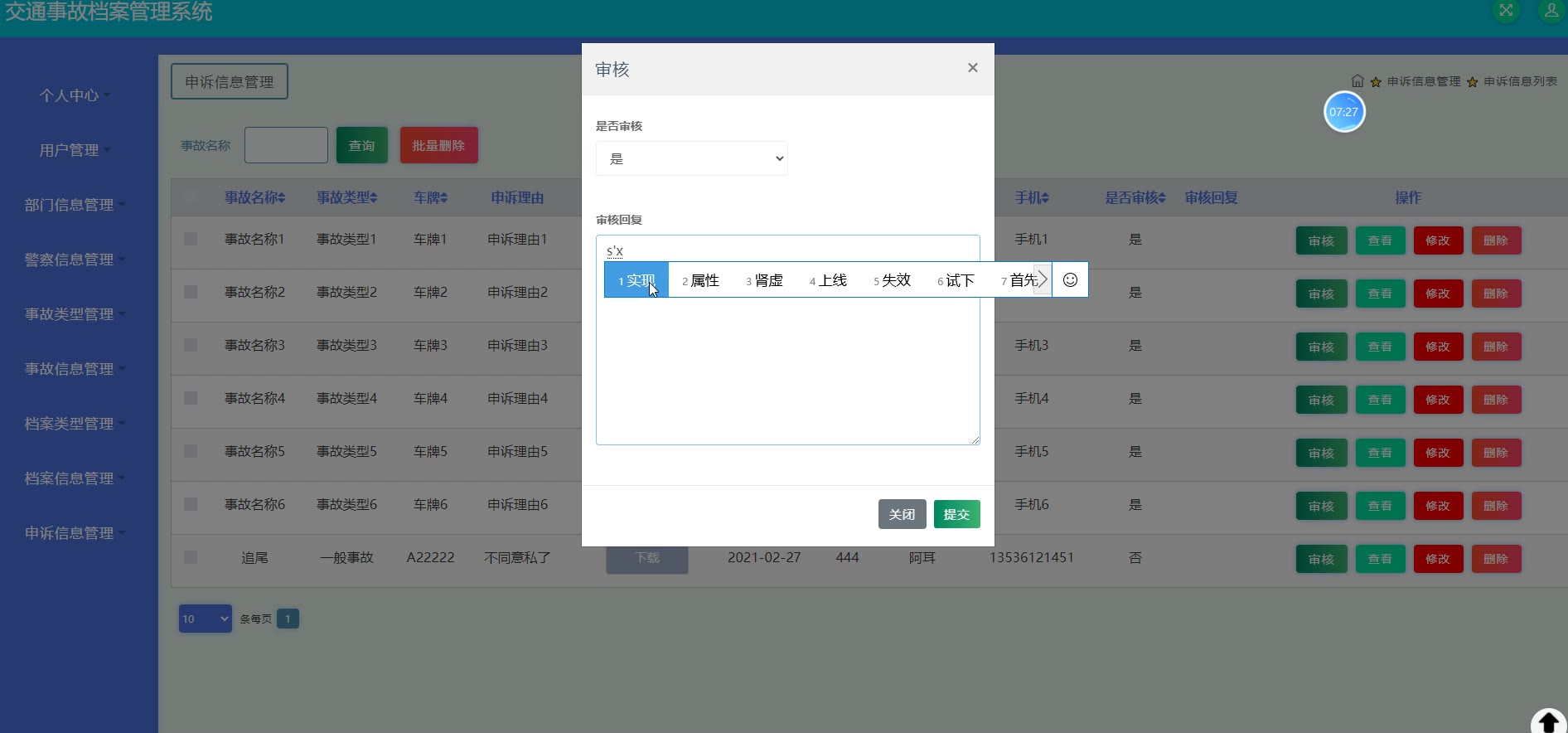Check the row checkbox for 事故名称1
Image resolution: width=1568 pixels, height=733 pixels.
coord(191,239)
